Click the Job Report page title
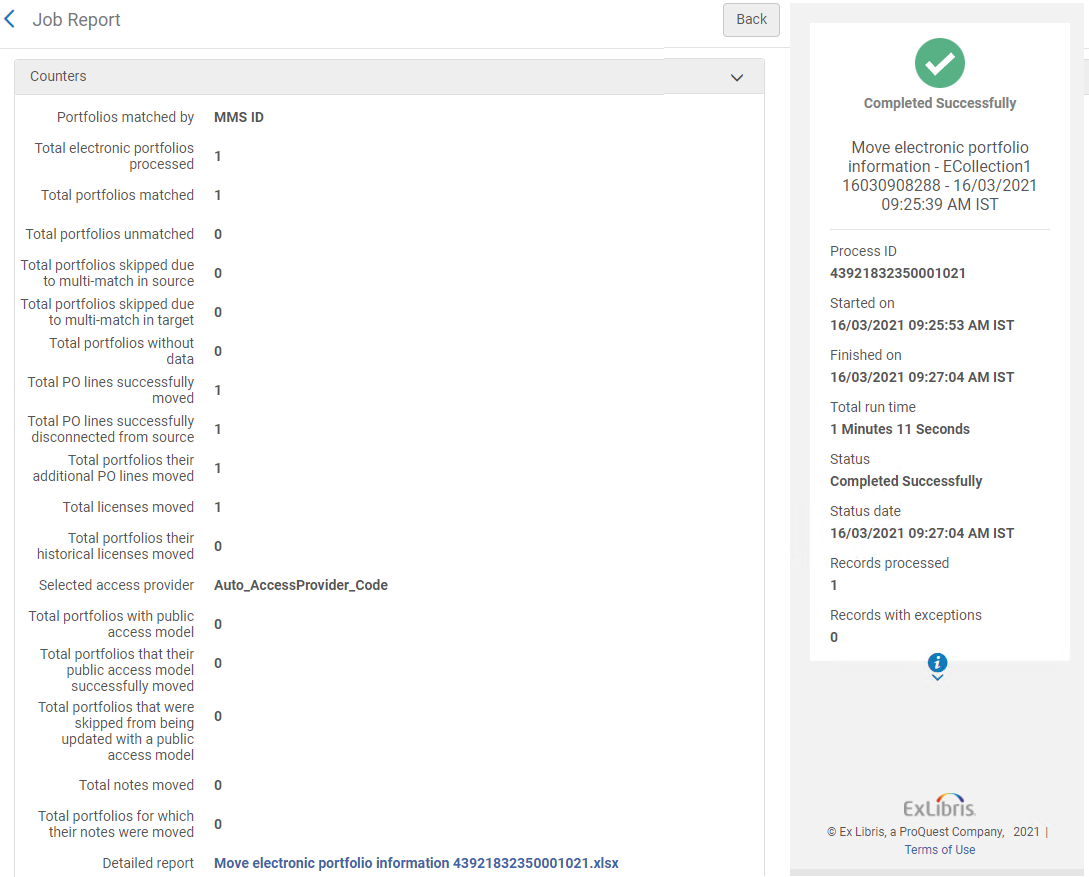This screenshot has height=877, width=1089. tap(76, 19)
